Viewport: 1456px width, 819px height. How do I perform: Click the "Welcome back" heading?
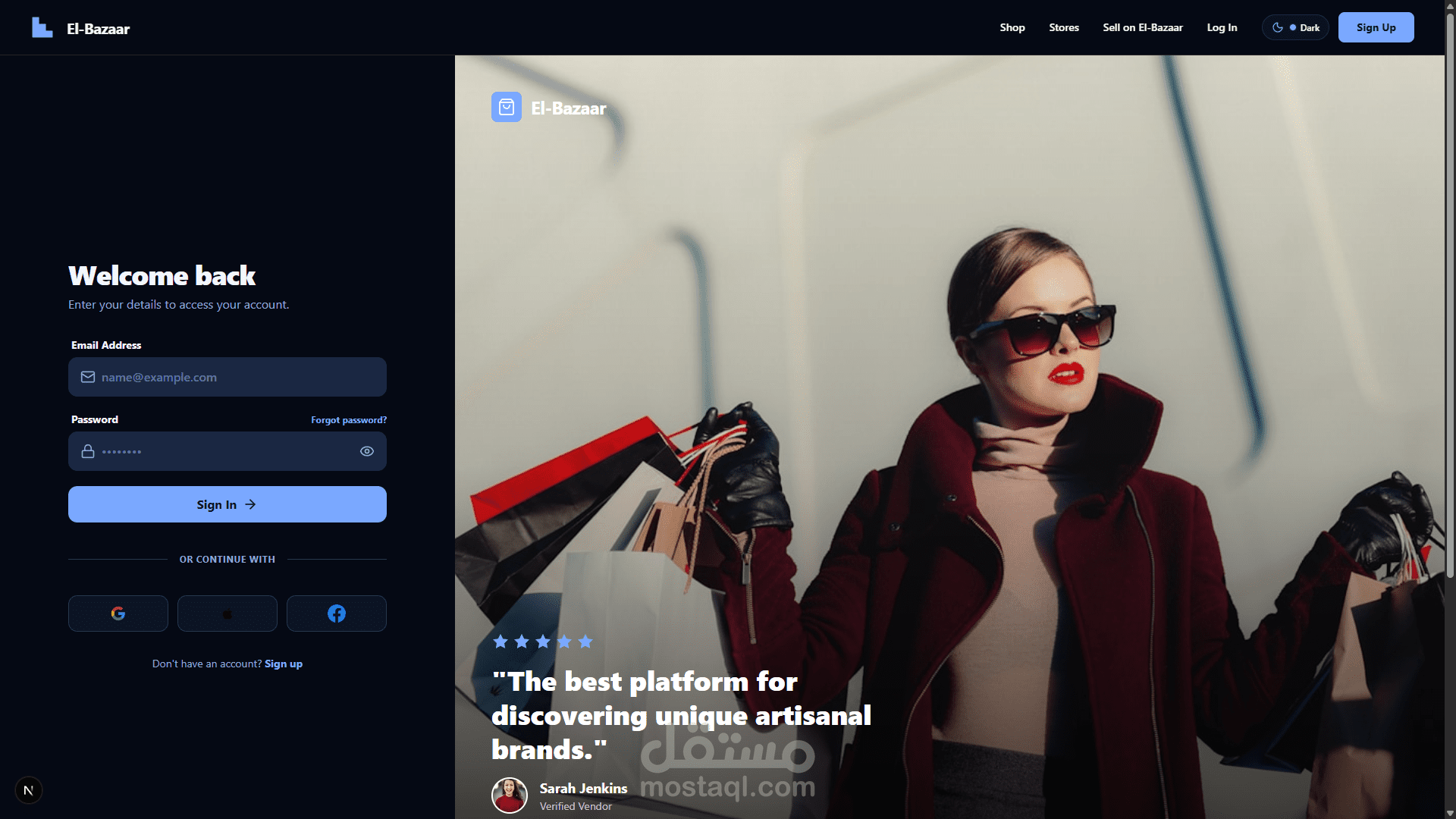pos(162,275)
